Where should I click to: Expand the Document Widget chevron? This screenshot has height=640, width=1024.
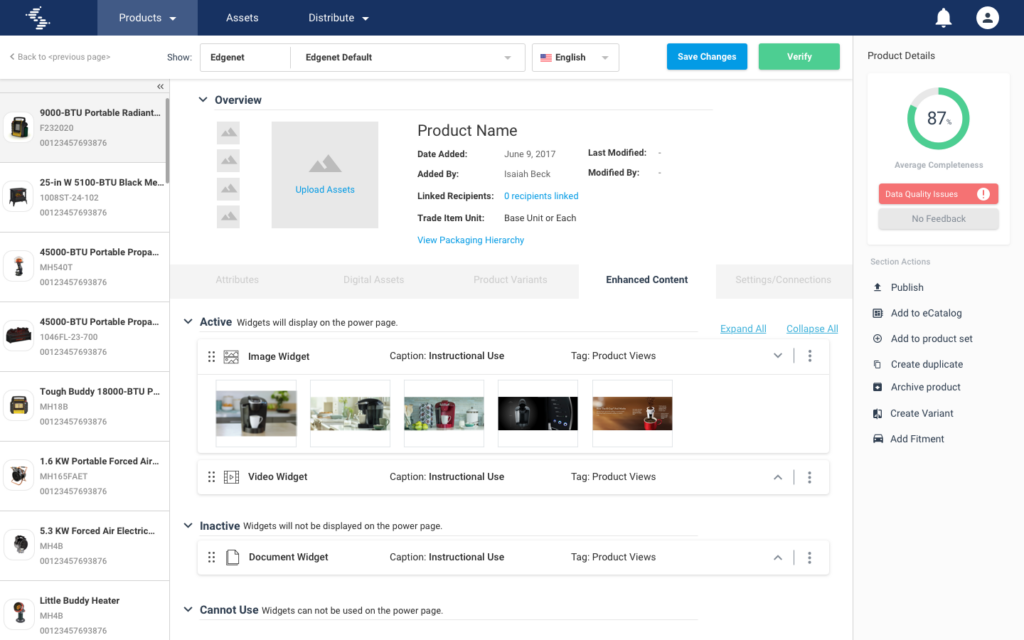[777, 558]
